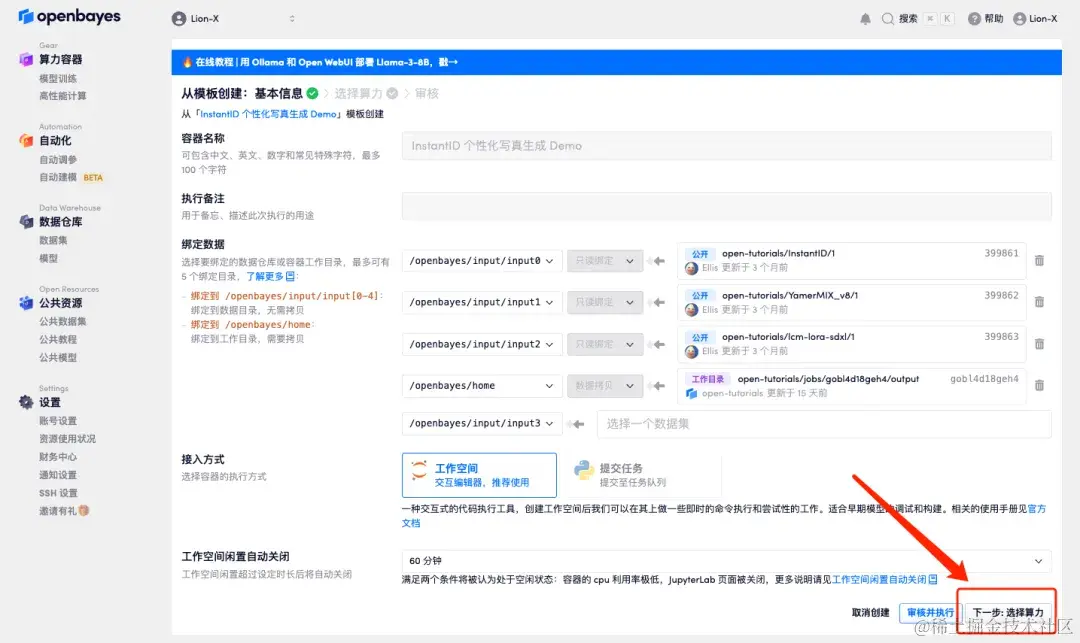Image resolution: width=1080 pixels, height=643 pixels.
Task: Open 邀请有礼 in the sidebar
Action: [64, 511]
